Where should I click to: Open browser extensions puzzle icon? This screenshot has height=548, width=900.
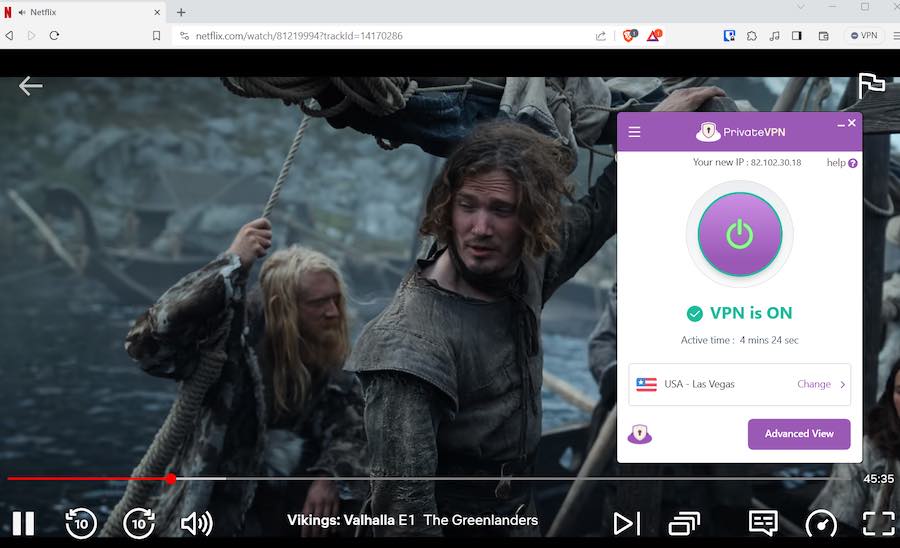[x=752, y=36]
